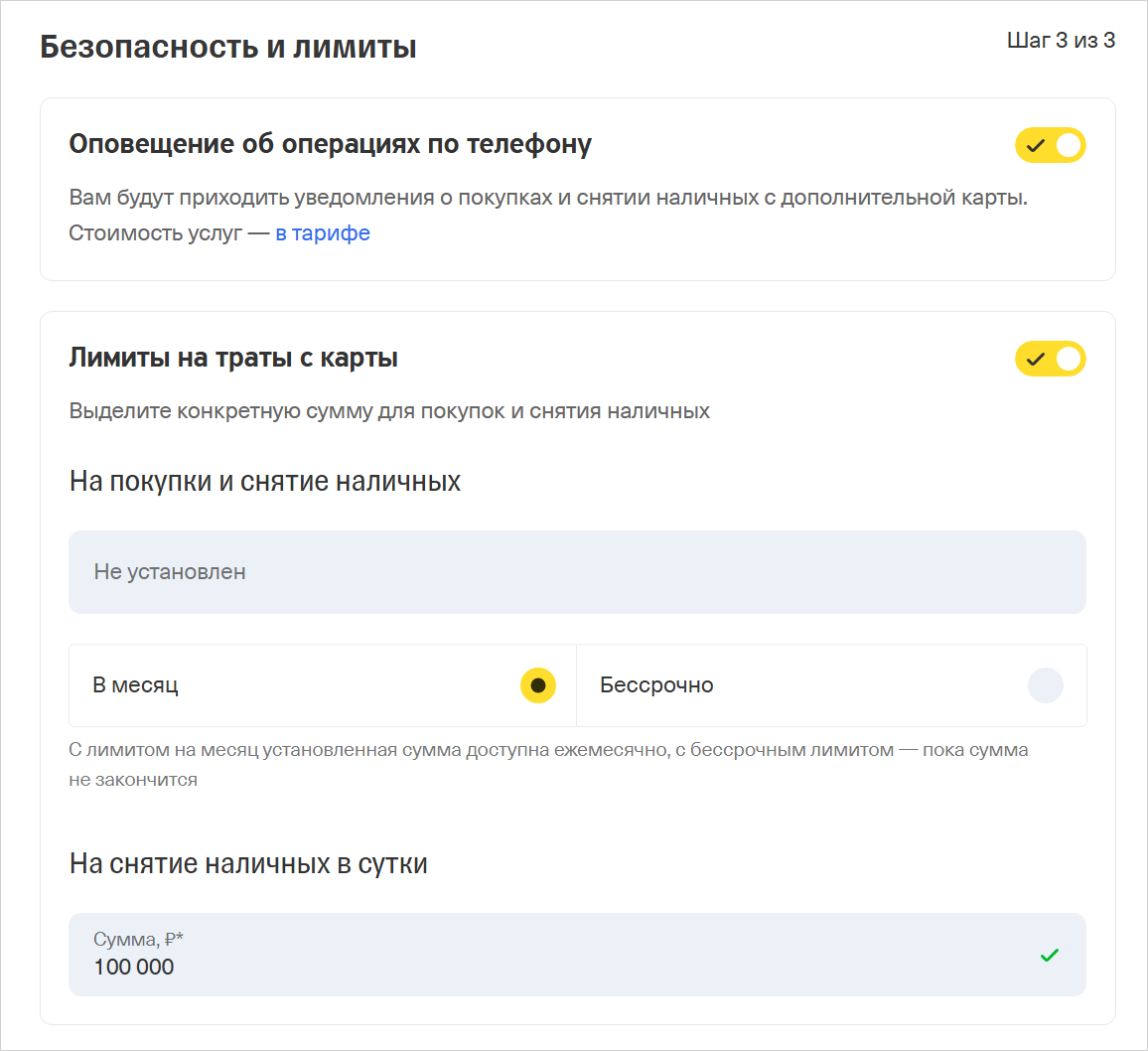
Task: Click the "Шаг 3 из 3" step indicator
Action: pos(1061,41)
